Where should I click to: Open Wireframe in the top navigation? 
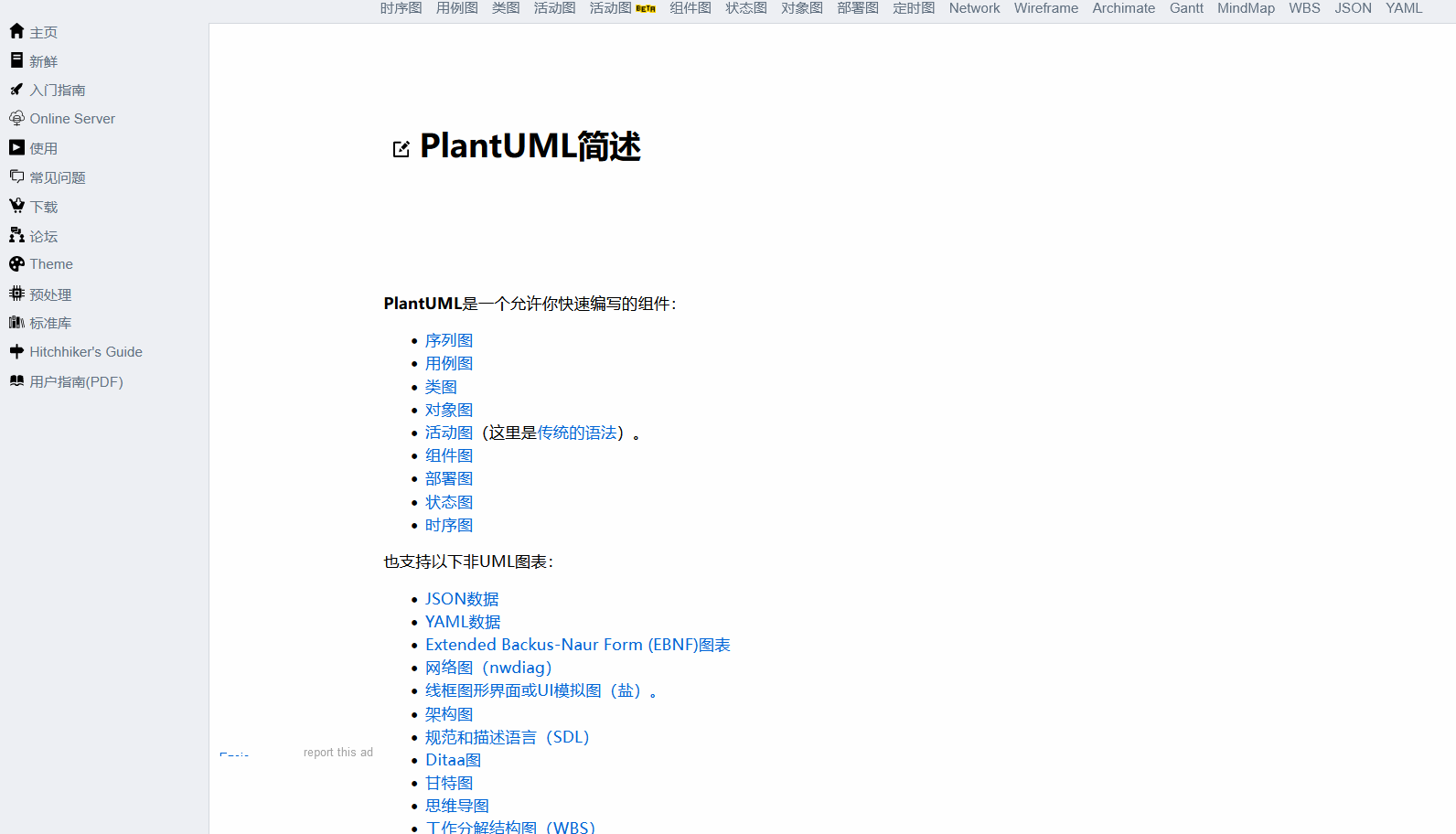click(x=1046, y=8)
